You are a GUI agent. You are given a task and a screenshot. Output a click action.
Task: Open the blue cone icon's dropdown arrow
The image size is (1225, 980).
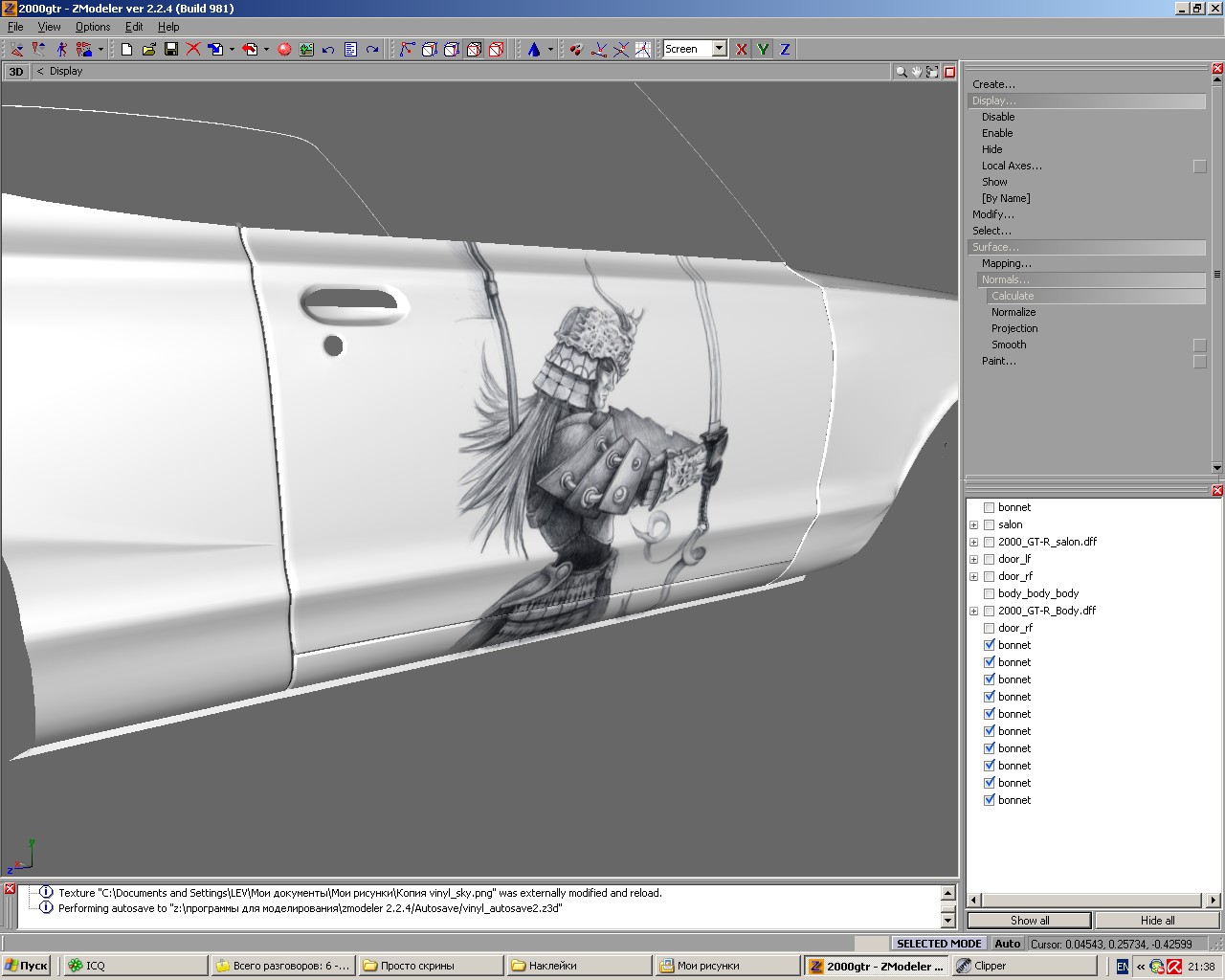point(550,49)
